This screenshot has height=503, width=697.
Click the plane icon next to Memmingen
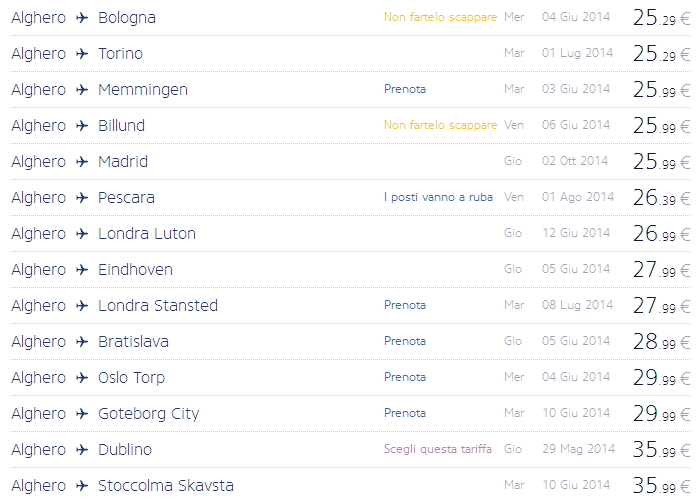pos(82,90)
